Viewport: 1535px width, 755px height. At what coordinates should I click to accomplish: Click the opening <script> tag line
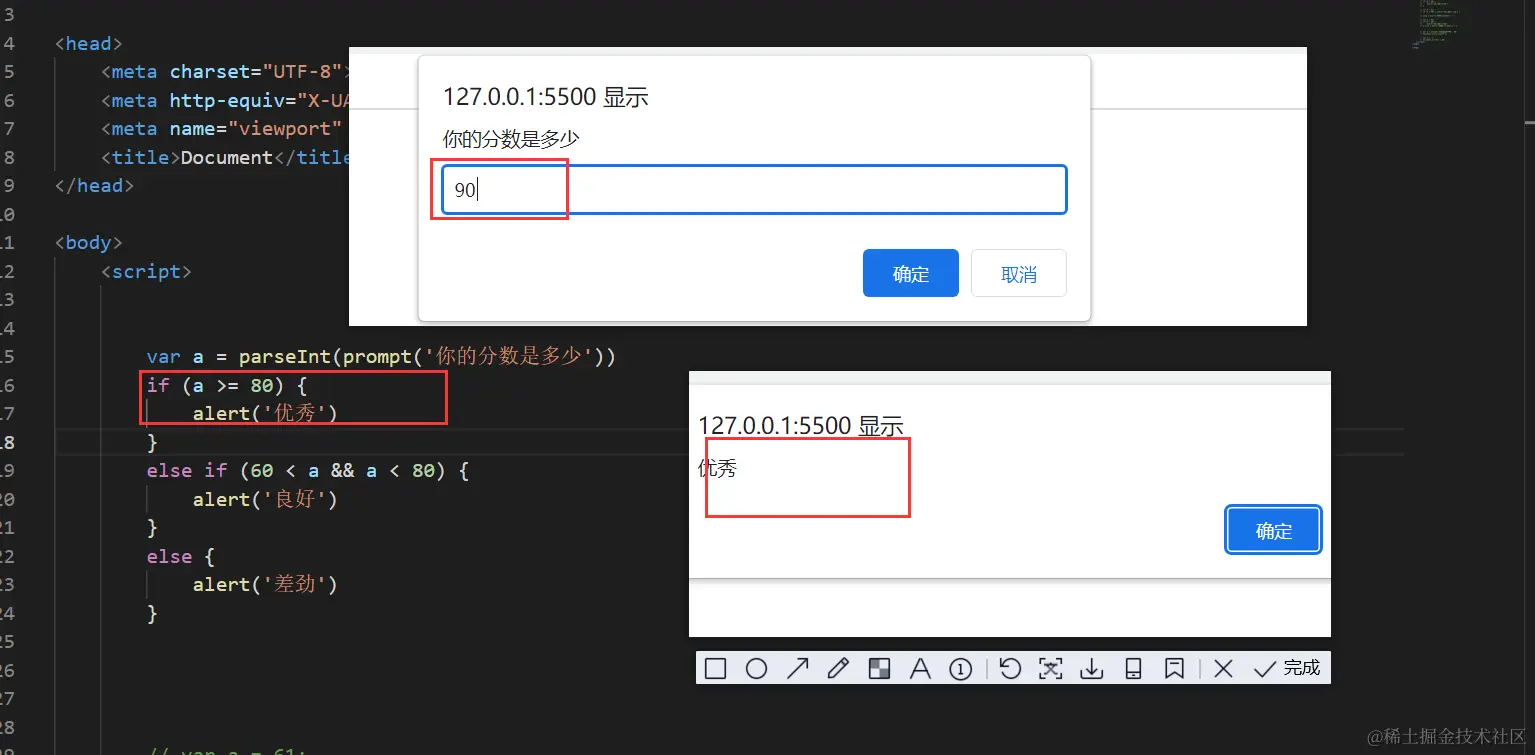click(x=145, y=271)
